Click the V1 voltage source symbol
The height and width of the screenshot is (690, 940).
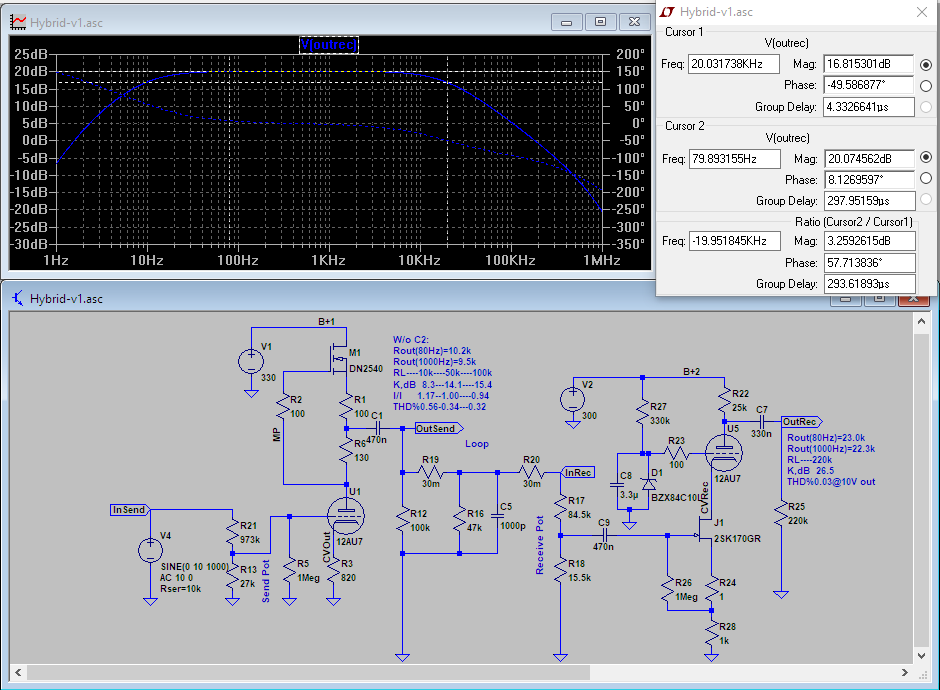(x=250, y=361)
